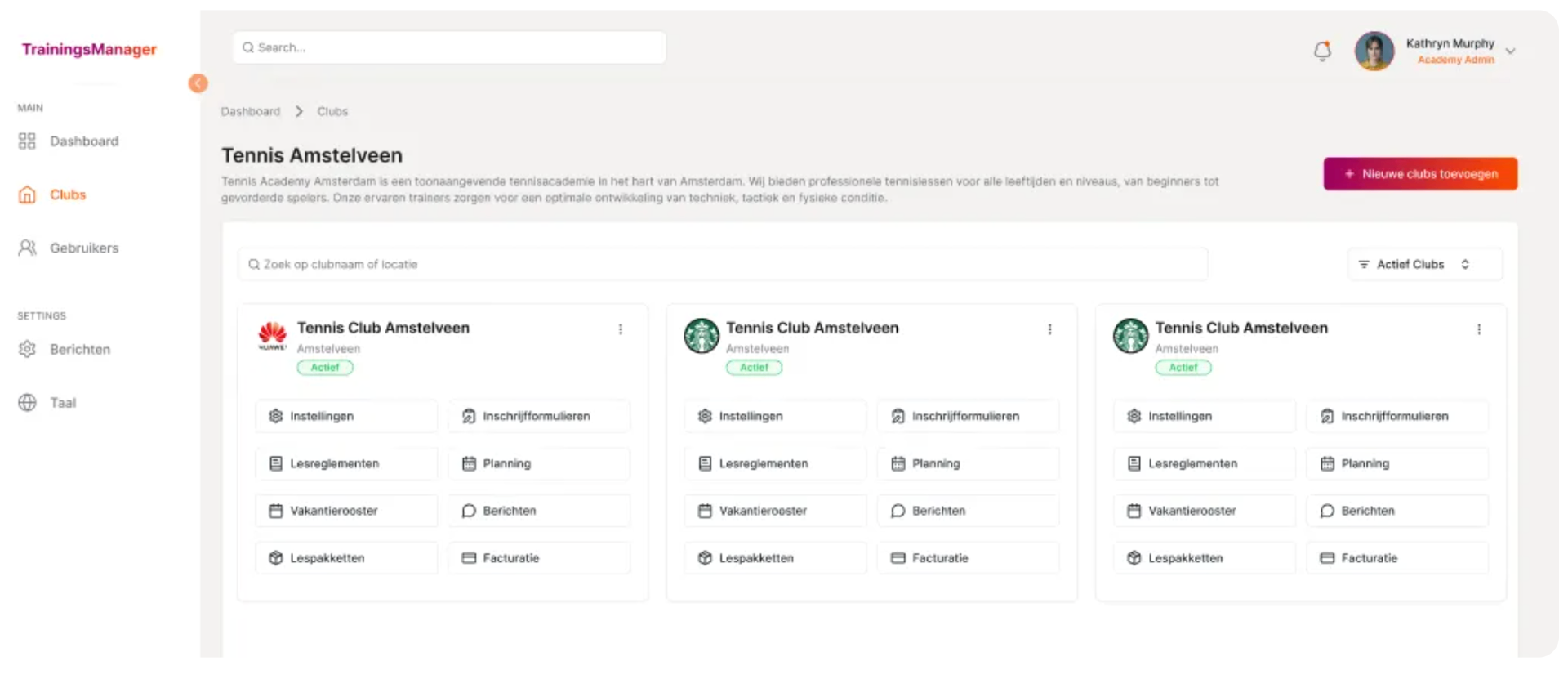Open Berichten in the sidebar settings
The image size is (1568, 675).
point(65,349)
